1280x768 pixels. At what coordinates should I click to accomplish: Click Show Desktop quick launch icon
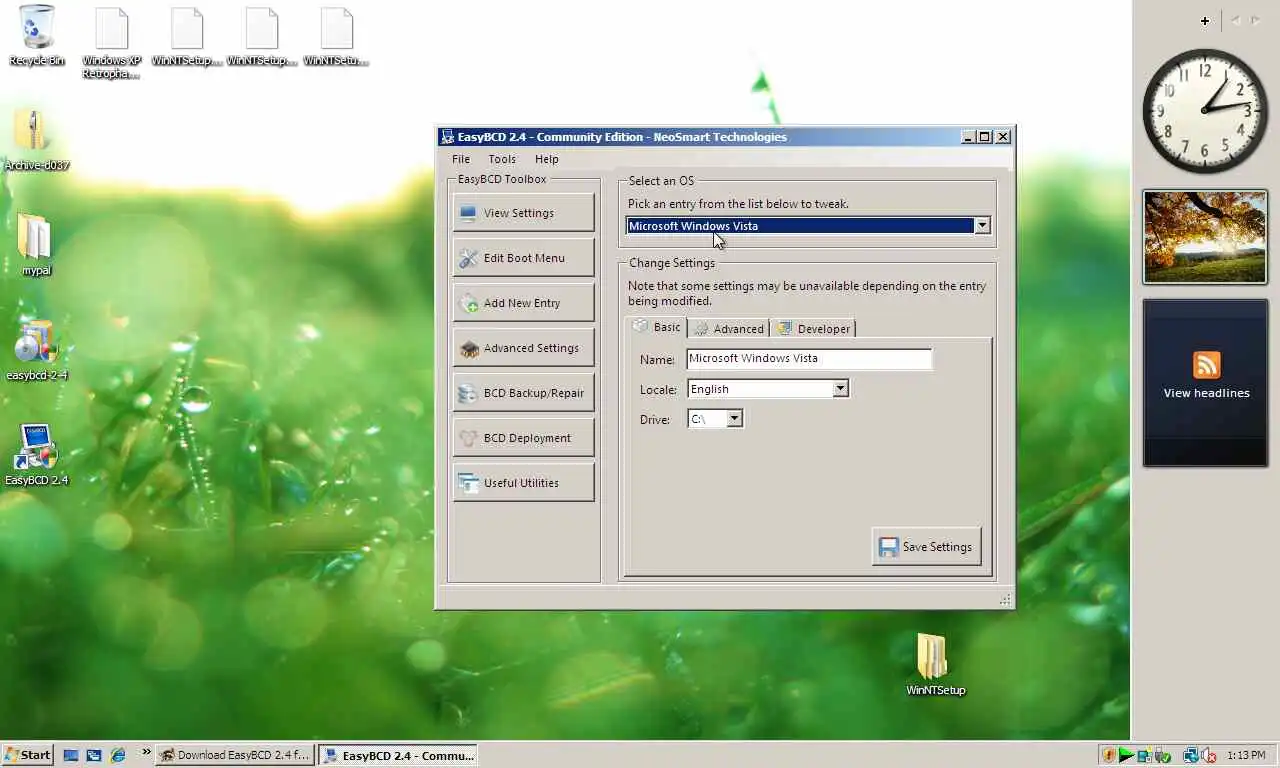coord(71,755)
